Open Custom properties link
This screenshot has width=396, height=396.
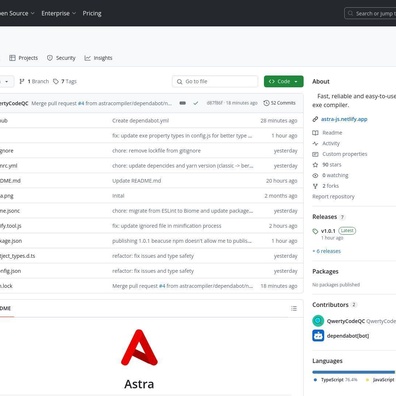345,154
